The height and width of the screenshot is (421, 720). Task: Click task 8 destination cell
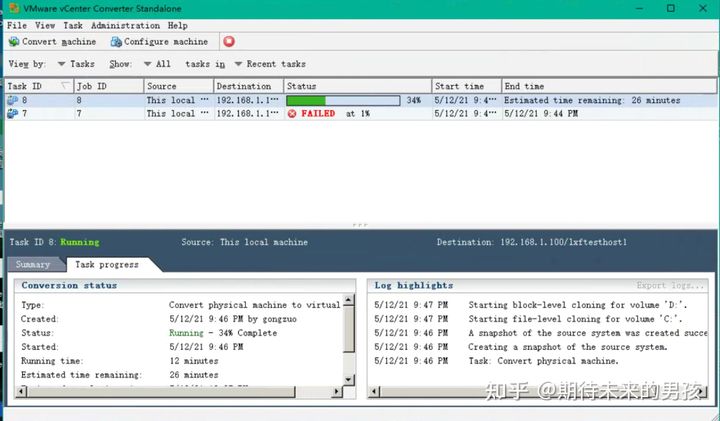click(x=248, y=100)
